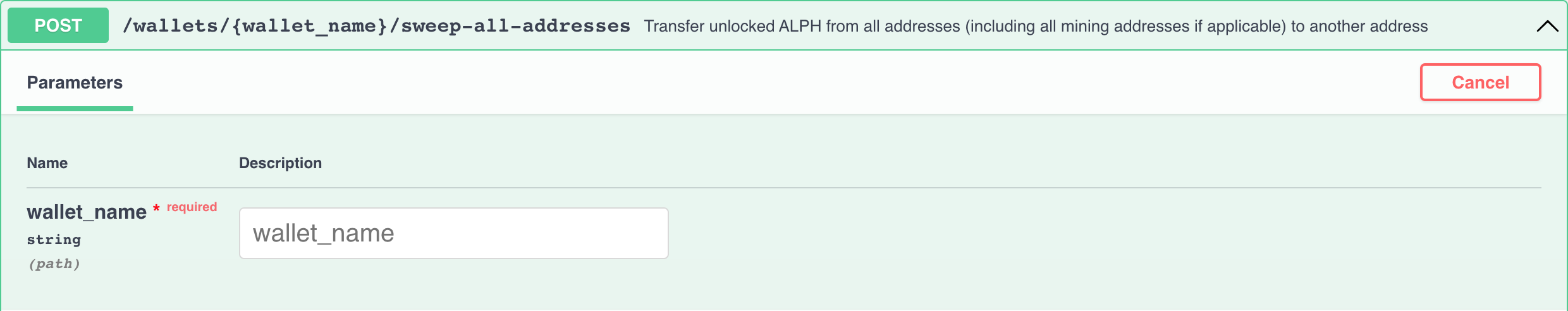
Task: Select the wallet_name parameter label
Action: [x=87, y=212]
